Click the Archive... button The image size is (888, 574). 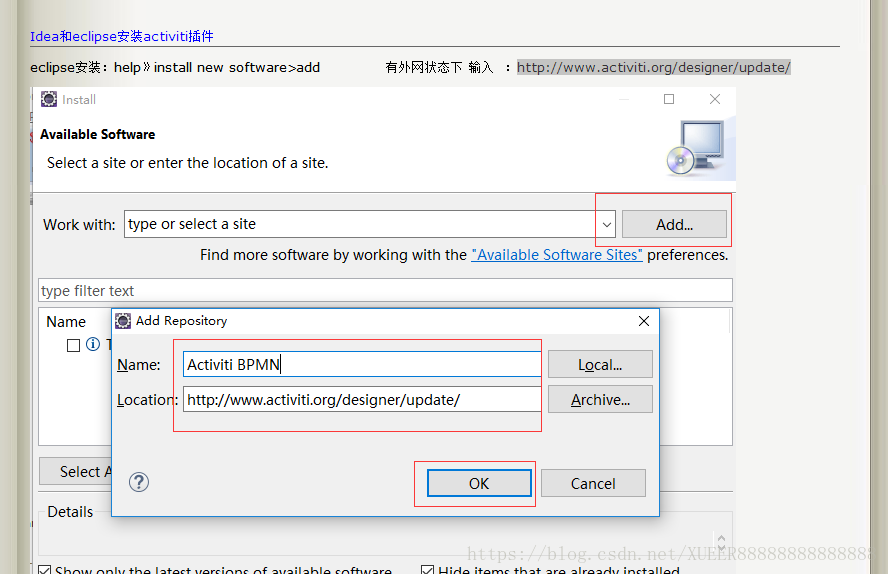pos(600,400)
